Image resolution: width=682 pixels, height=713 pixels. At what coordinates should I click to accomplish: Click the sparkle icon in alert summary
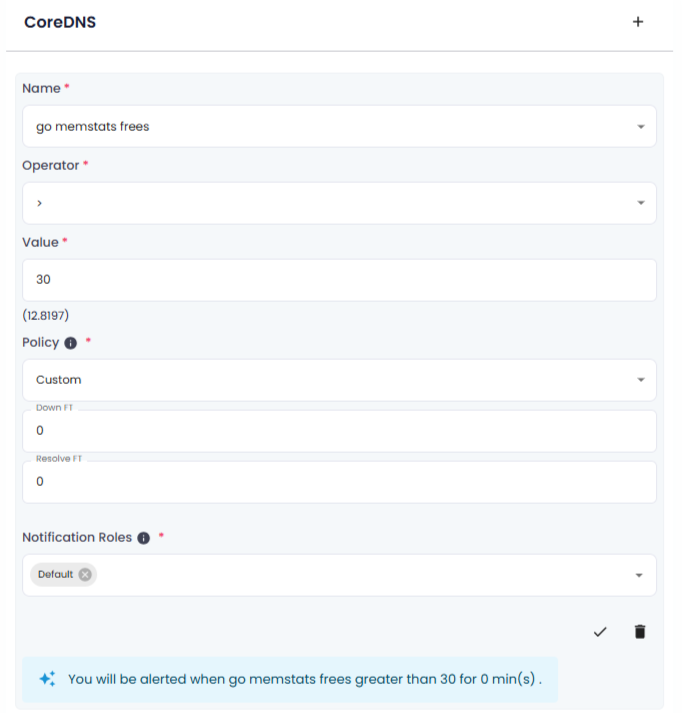pos(47,679)
